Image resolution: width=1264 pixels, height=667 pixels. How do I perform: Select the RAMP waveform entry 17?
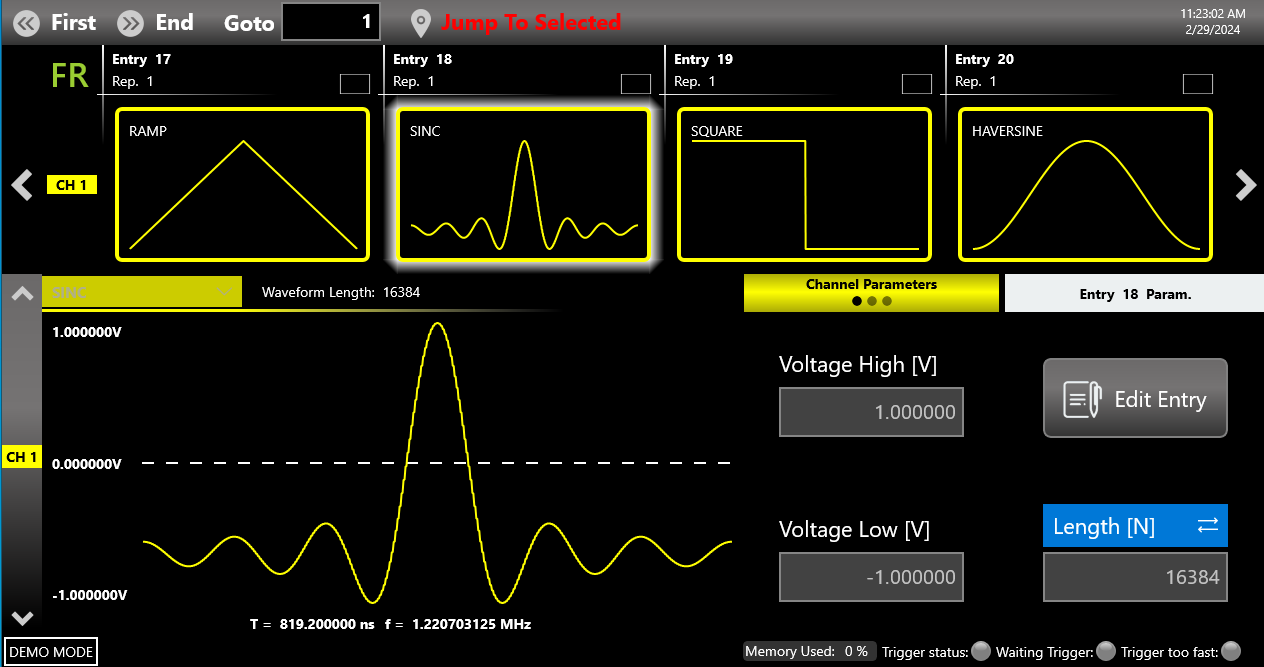pos(243,185)
